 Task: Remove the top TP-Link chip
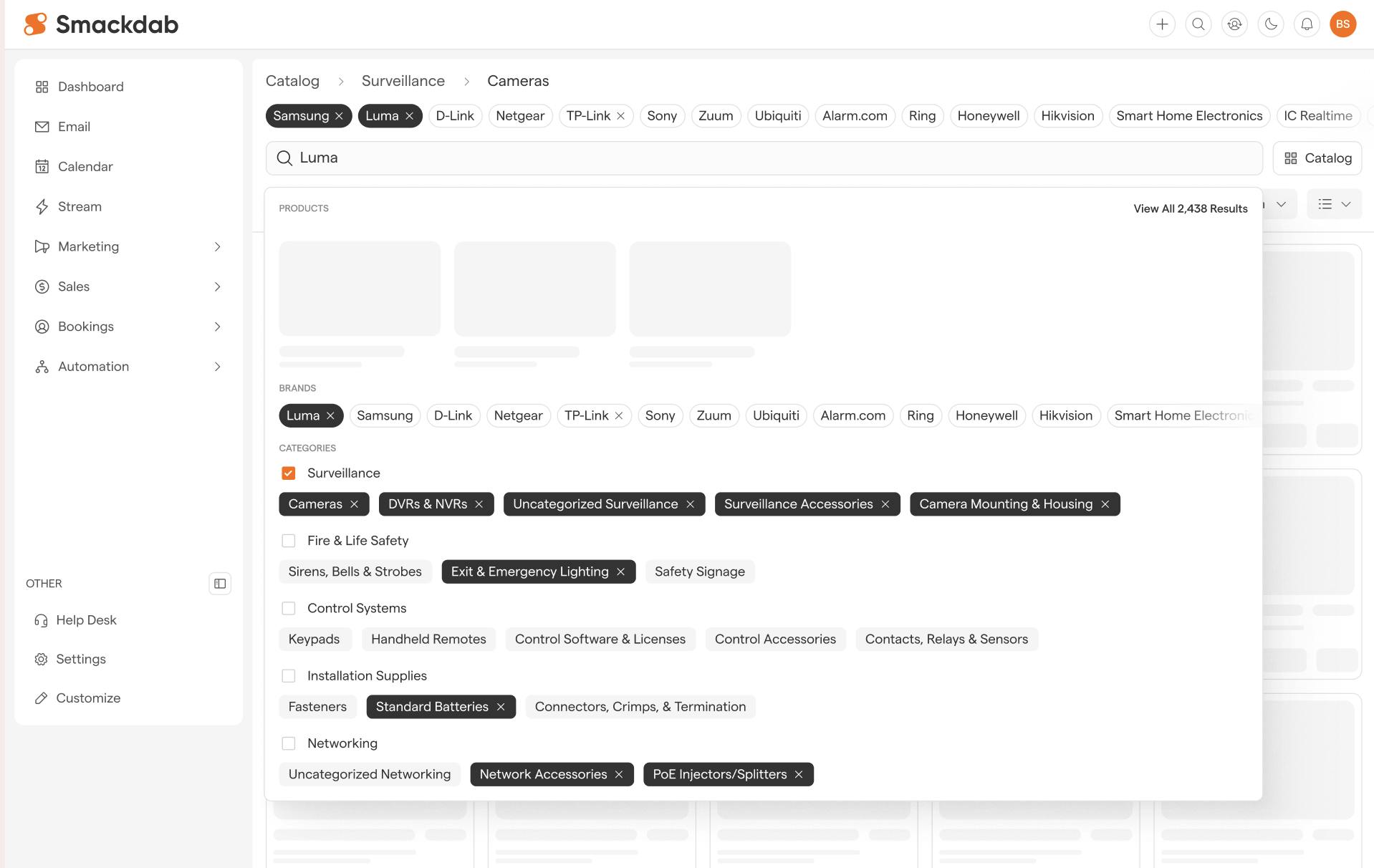pyautogui.click(x=621, y=116)
